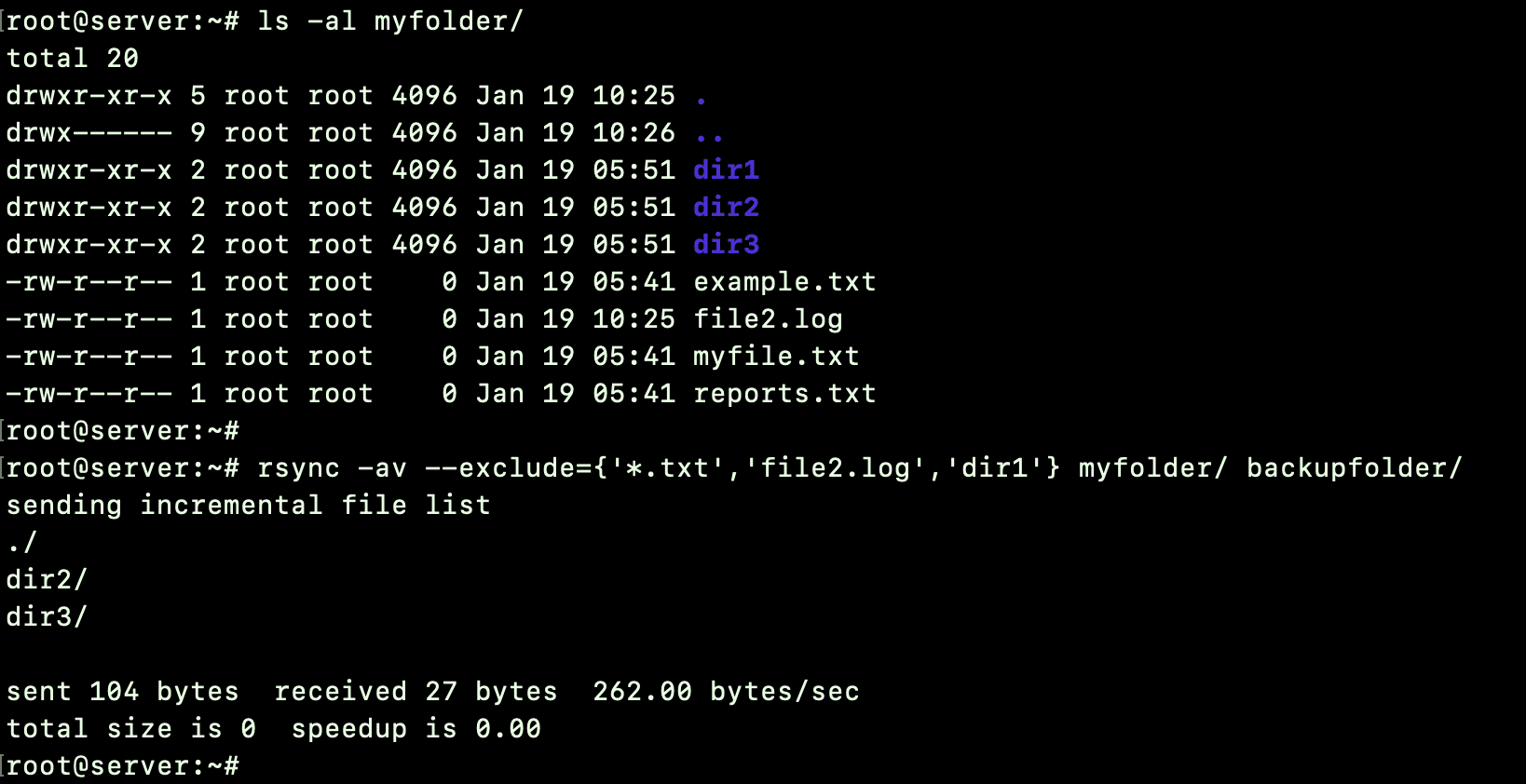Click the backupfolder/ destination argument
This screenshot has height=784, width=1526.
point(1355,468)
